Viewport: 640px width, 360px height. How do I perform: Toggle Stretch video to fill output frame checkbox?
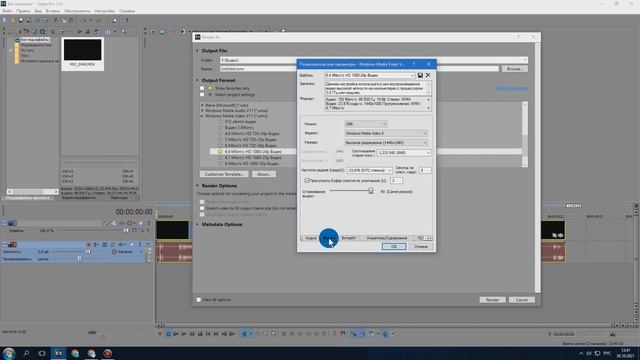202,208
